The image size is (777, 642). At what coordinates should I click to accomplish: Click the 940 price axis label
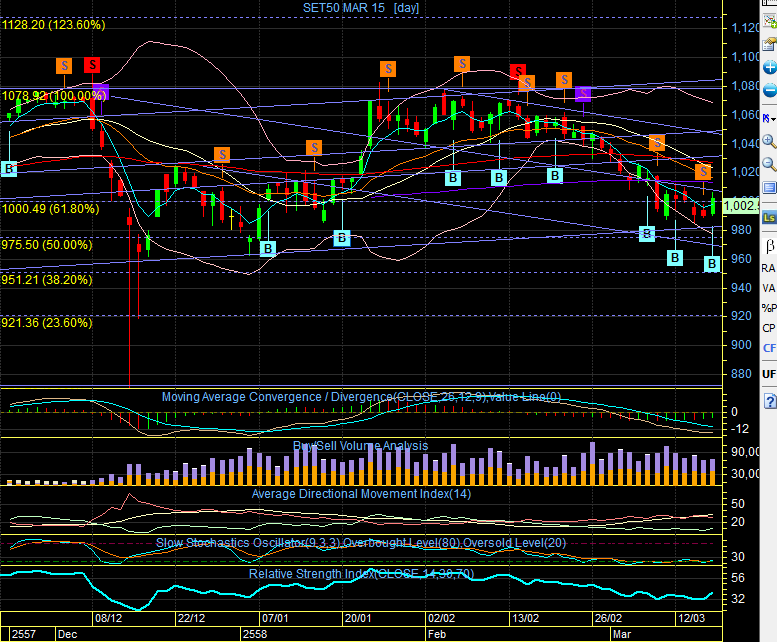pos(741,287)
